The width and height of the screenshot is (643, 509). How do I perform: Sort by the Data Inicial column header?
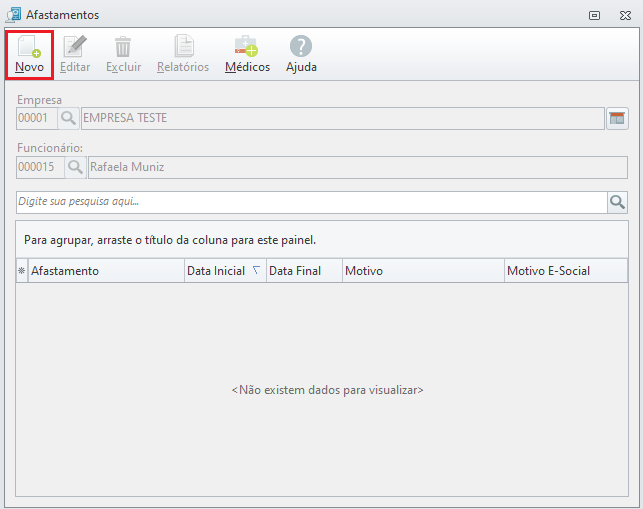(225, 271)
